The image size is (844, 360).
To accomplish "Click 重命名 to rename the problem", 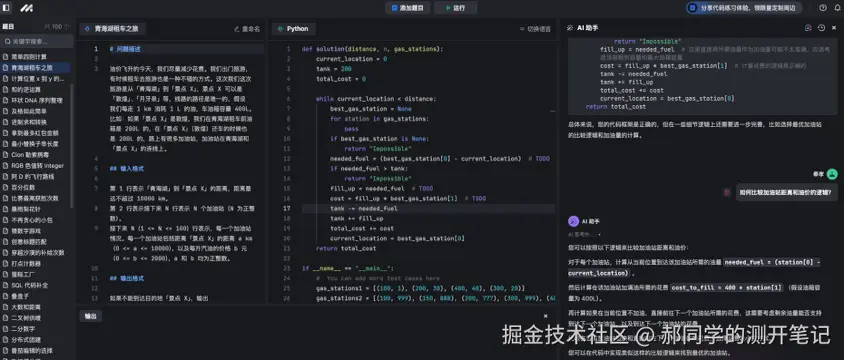I will (247, 29).
